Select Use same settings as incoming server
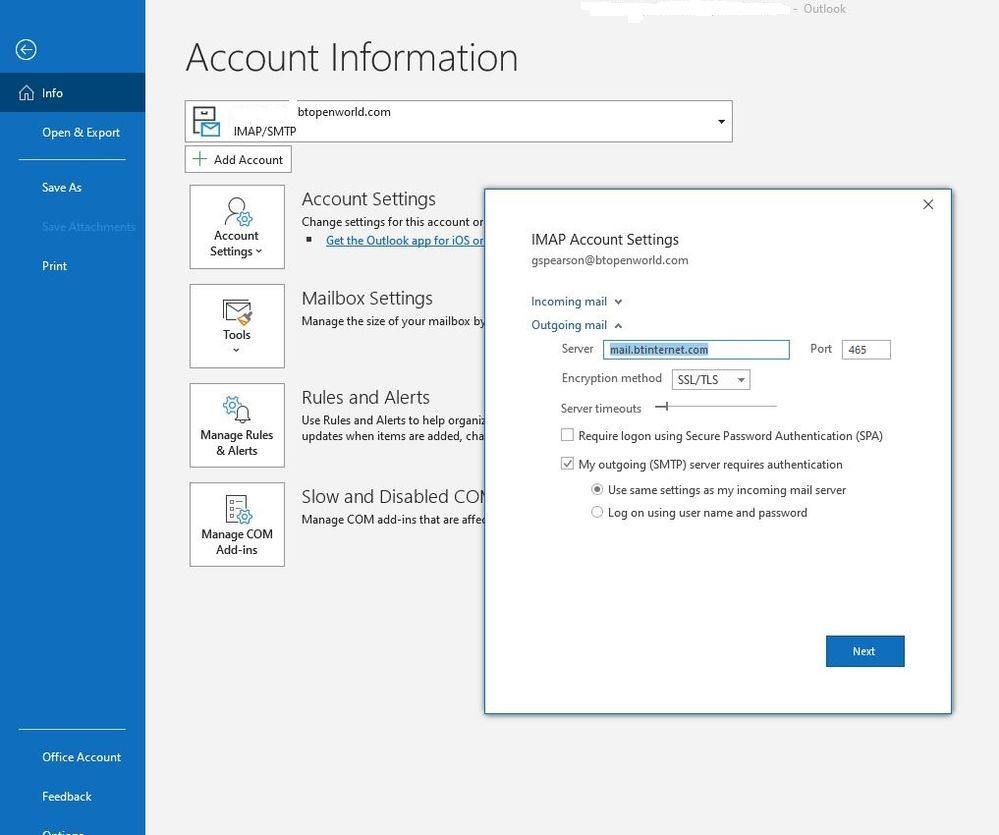999x835 pixels. click(x=597, y=490)
